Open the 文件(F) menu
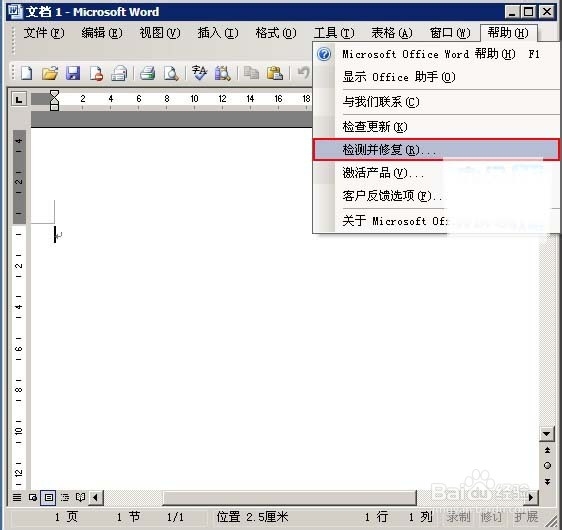562x530 pixels. point(44,33)
